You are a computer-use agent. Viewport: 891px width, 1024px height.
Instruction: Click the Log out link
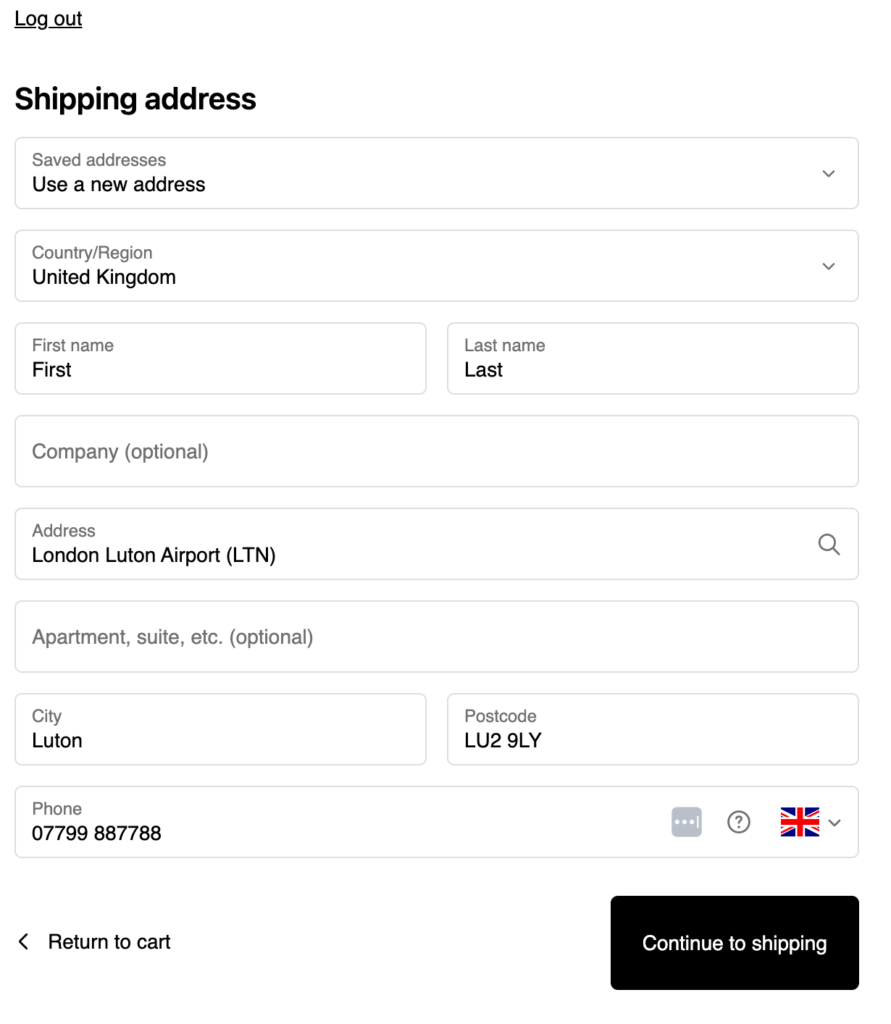(48, 18)
